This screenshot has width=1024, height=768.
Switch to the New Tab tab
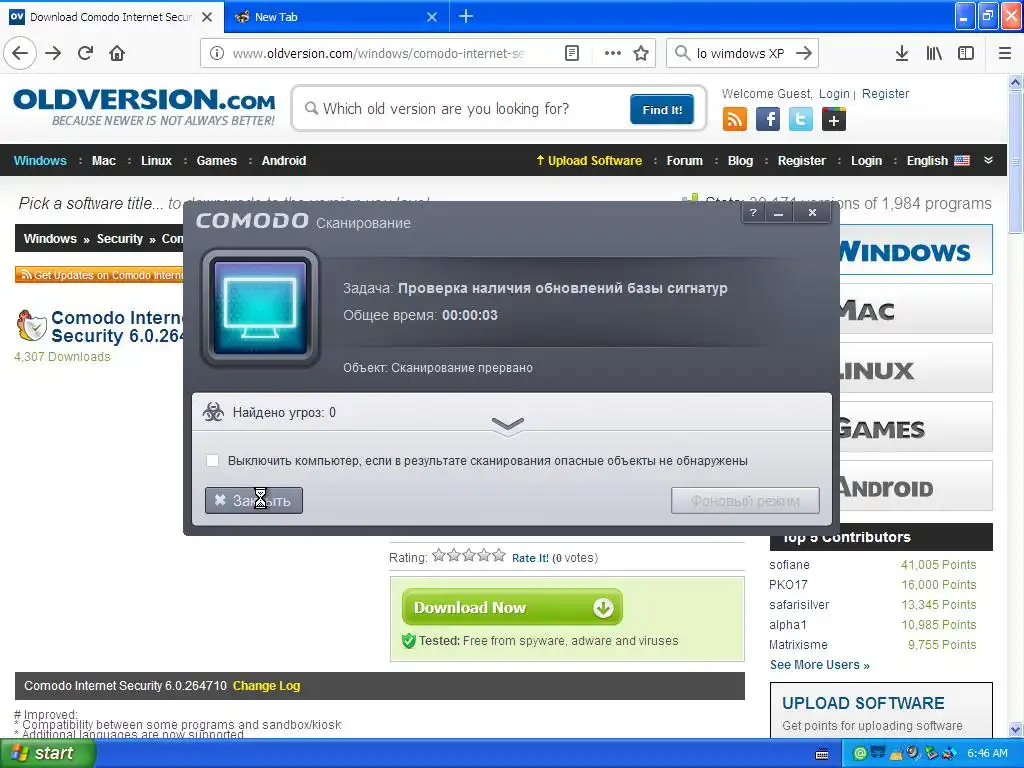coord(336,17)
